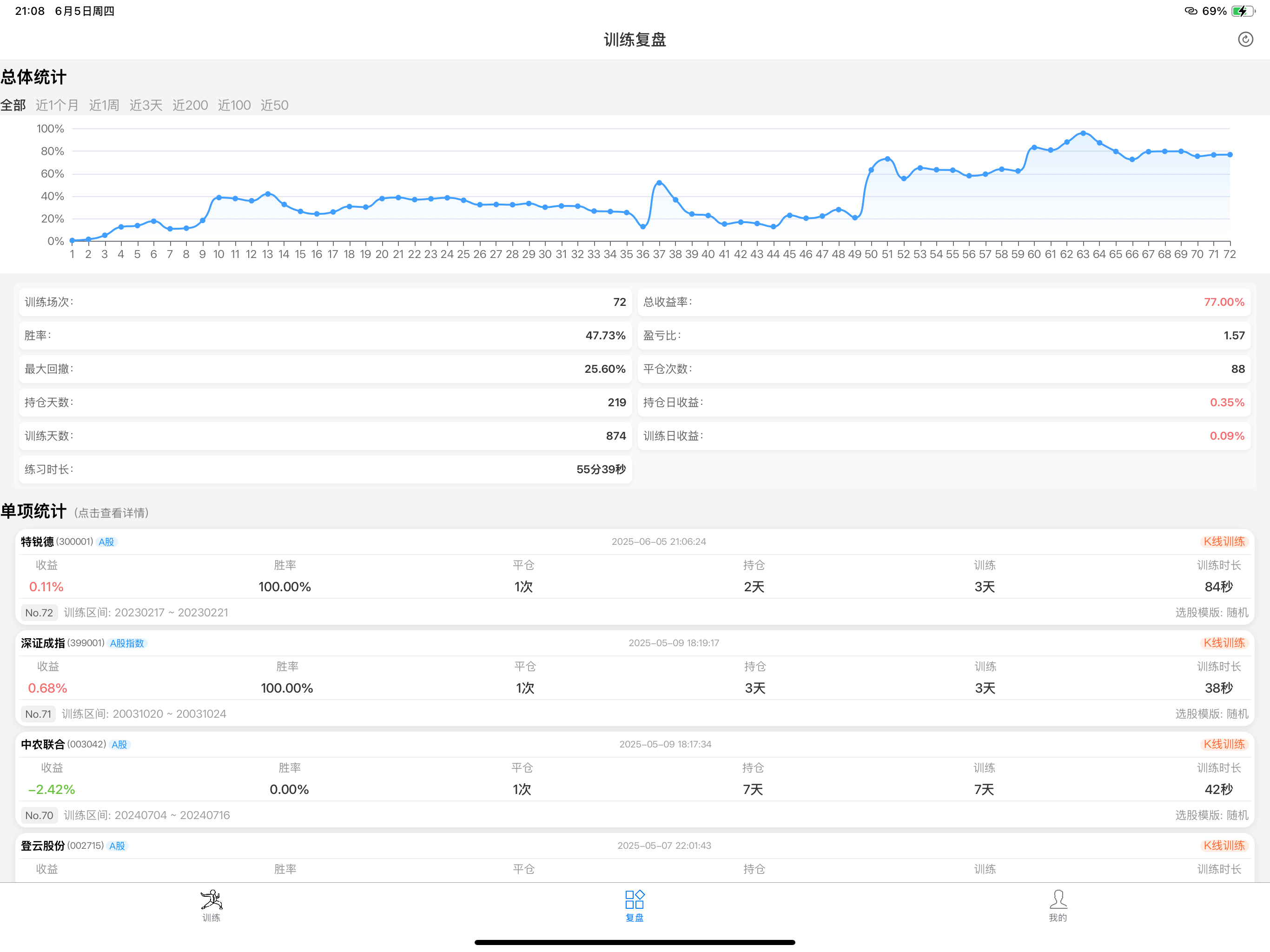This screenshot has width=1270, height=952.
Task: Click the 胜率 value 47.73%
Action: coord(606,335)
